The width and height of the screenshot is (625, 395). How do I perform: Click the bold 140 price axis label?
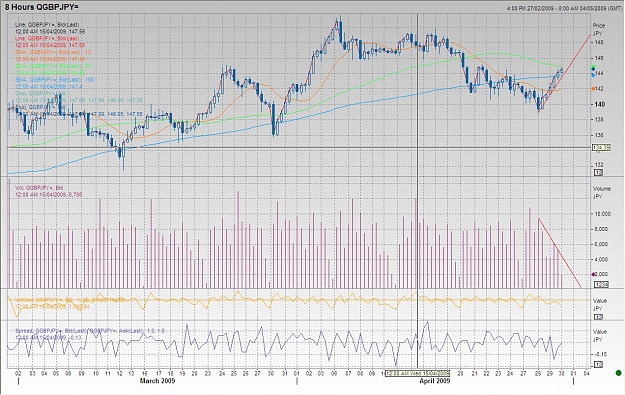(600, 104)
